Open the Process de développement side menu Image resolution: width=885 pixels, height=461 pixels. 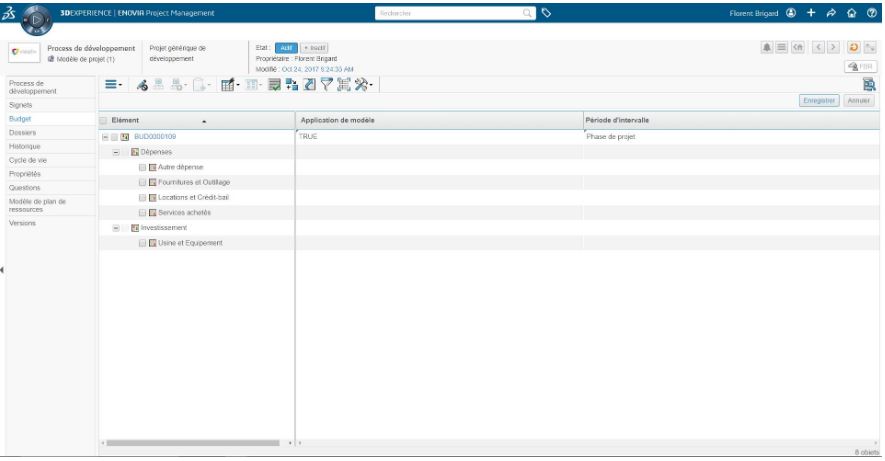(33, 87)
